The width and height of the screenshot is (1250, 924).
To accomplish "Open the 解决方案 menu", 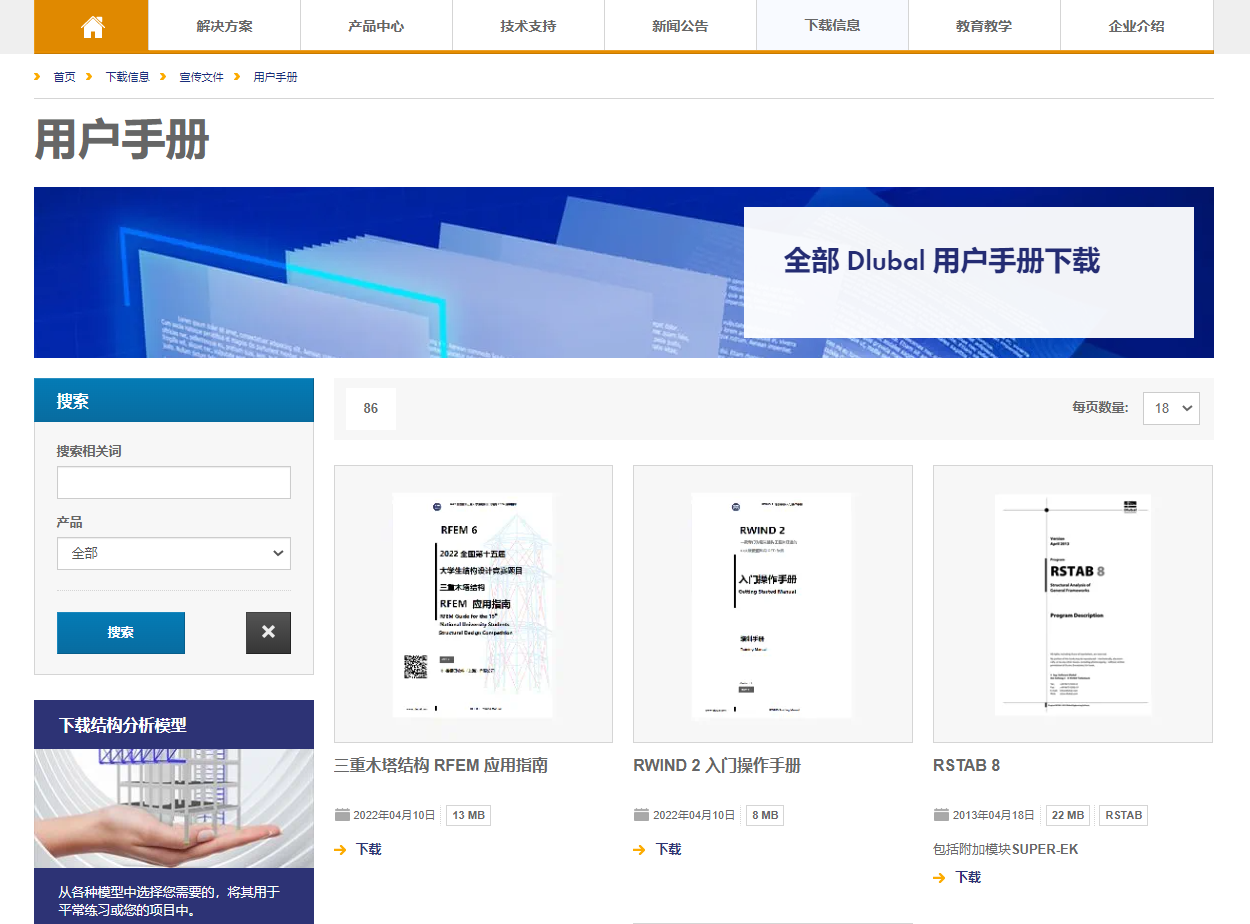I will click(x=224, y=26).
